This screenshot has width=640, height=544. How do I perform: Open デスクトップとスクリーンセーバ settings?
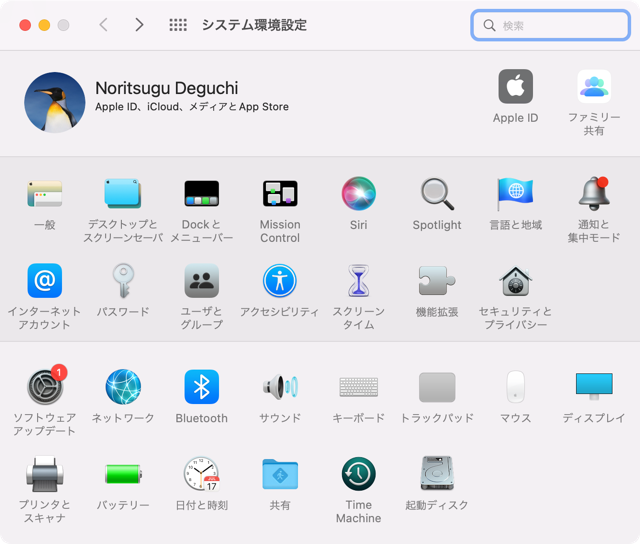(122, 194)
